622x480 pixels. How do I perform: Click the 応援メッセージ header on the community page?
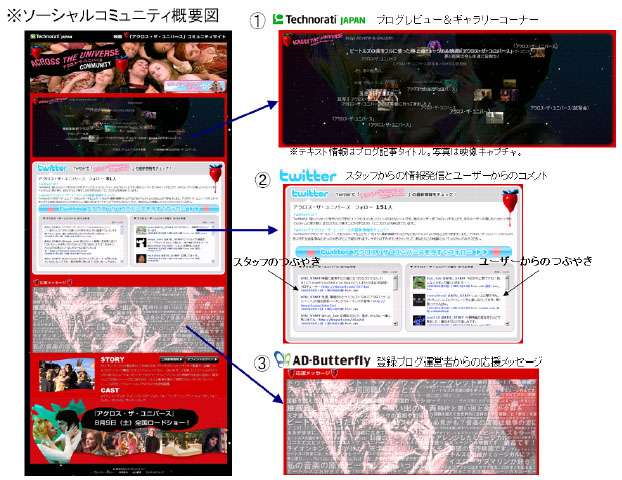pos(53,282)
